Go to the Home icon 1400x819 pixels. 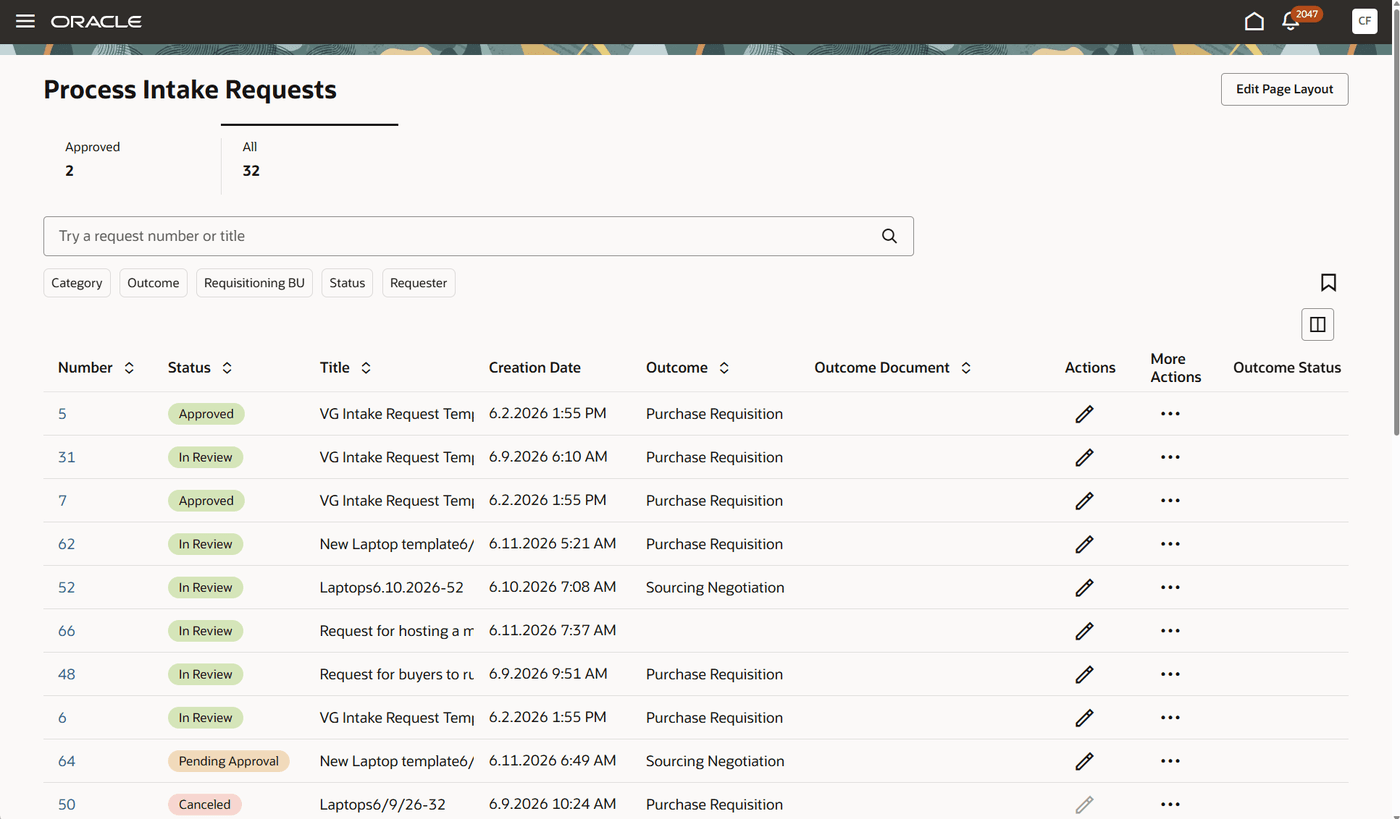click(x=1254, y=21)
